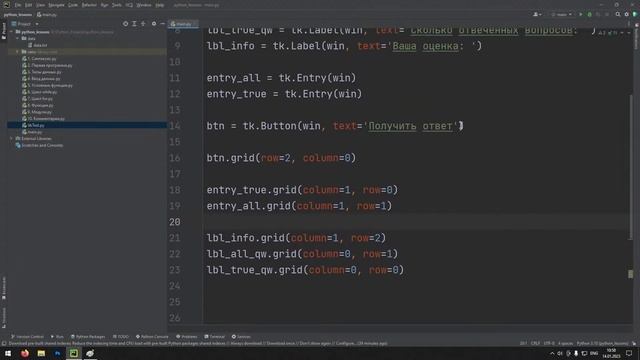Image resolution: width=640 pixels, height=360 pixels.
Task: Open the File menu
Action: tap(18, 5)
